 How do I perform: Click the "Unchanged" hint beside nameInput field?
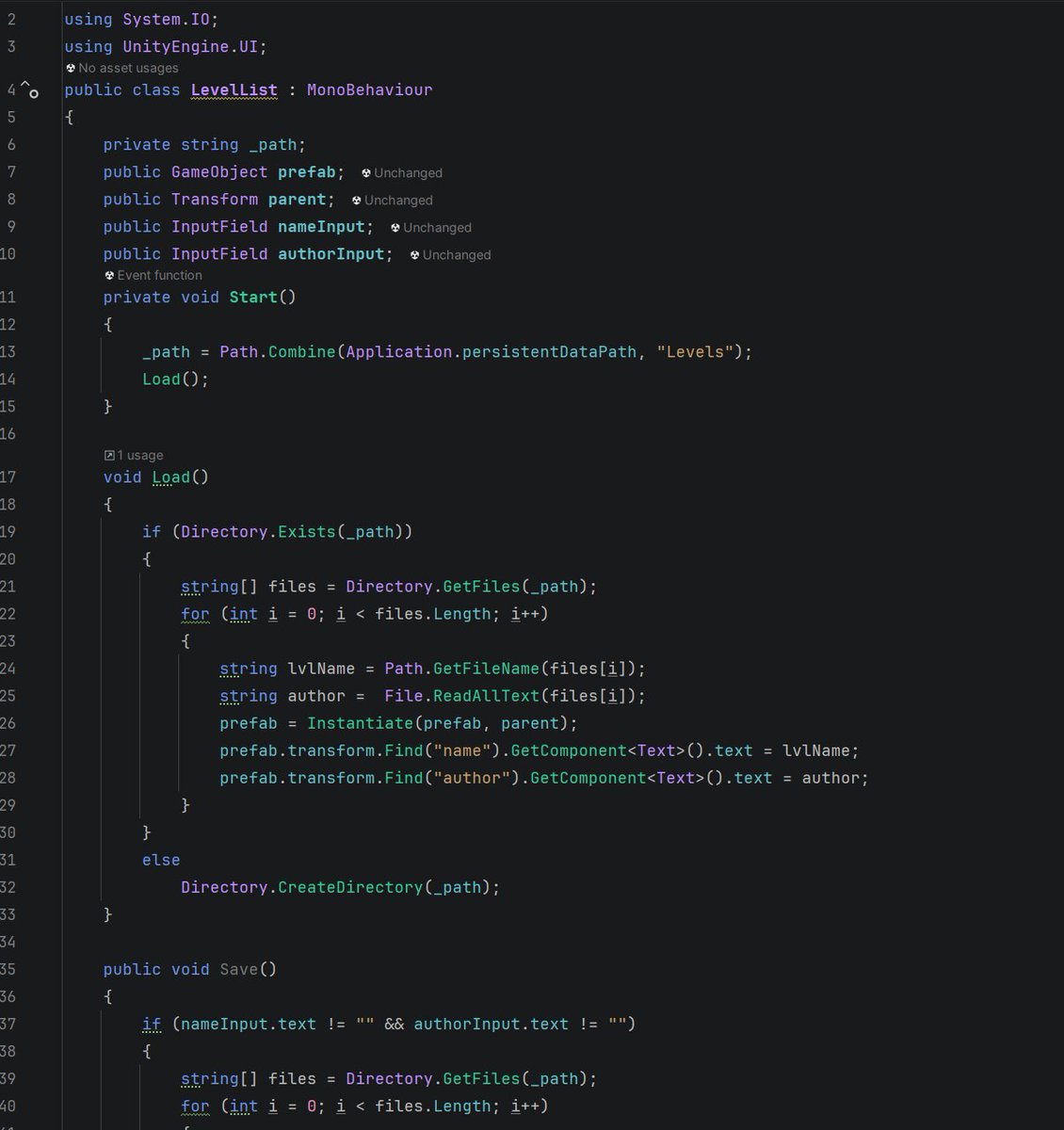430,228
